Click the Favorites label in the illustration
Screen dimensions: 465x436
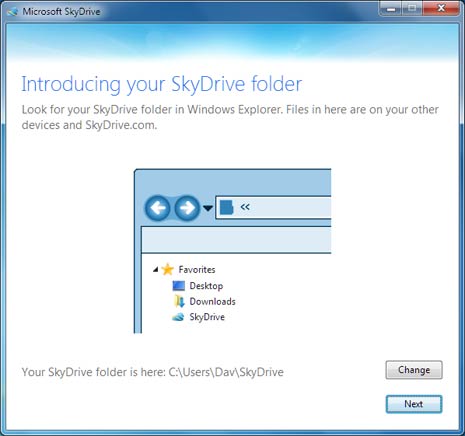197,269
